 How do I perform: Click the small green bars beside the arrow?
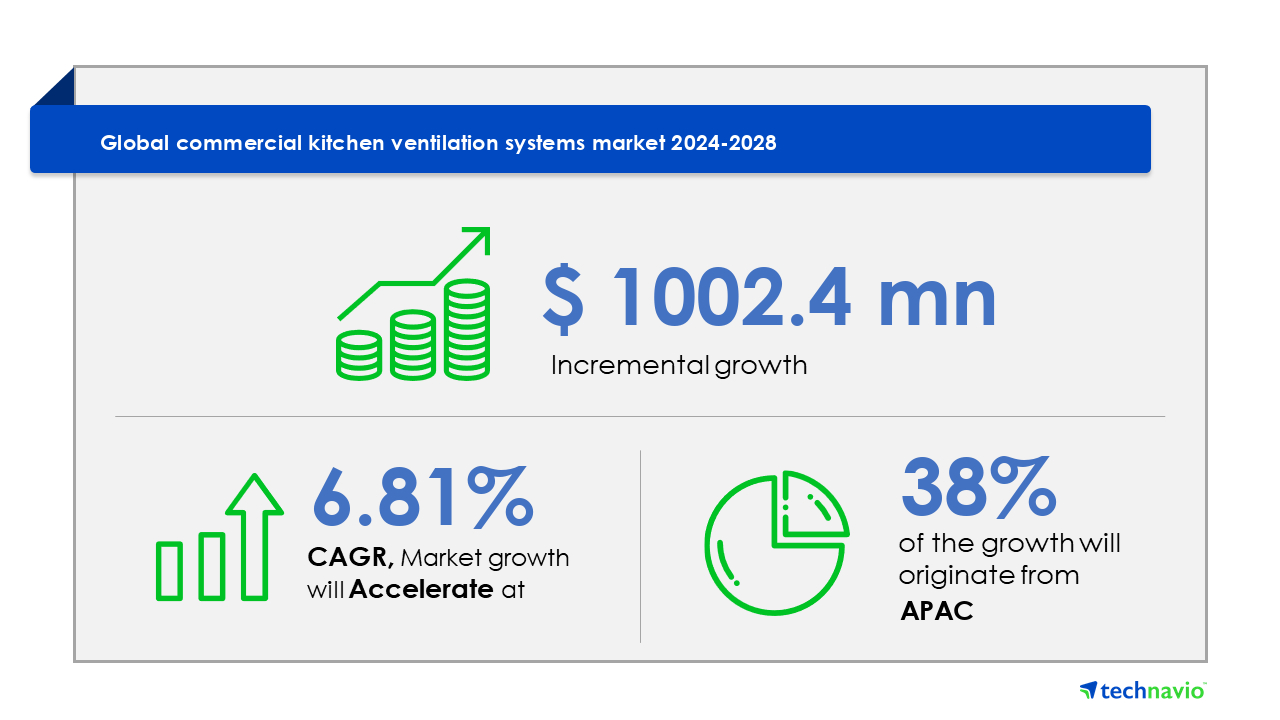[x=190, y=567]
